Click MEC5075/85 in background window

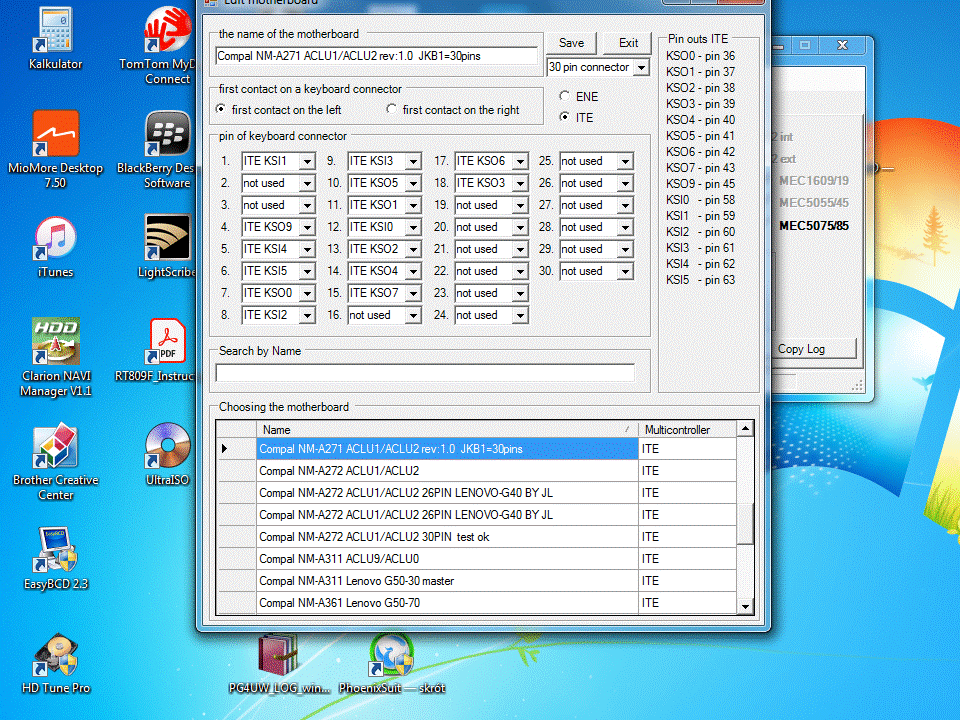(814, 225)
